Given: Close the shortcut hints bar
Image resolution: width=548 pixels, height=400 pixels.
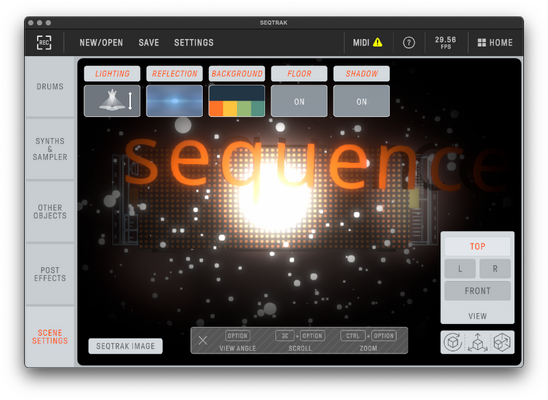Looking at the screenshot, I should click(x=203, y=340).
